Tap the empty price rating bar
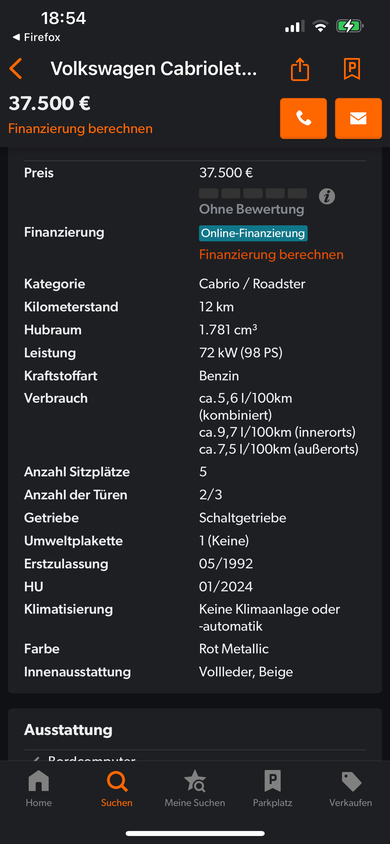 click(253, 193)
